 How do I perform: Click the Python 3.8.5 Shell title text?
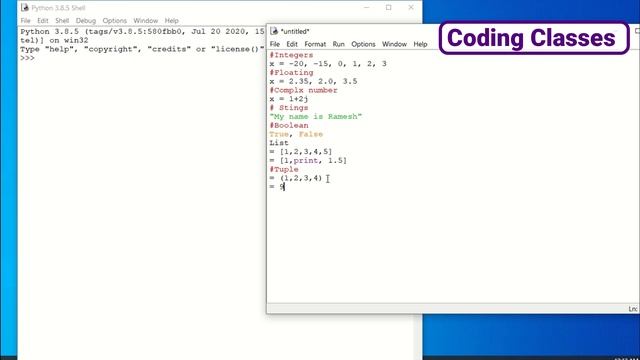click(x=58, y=8)
